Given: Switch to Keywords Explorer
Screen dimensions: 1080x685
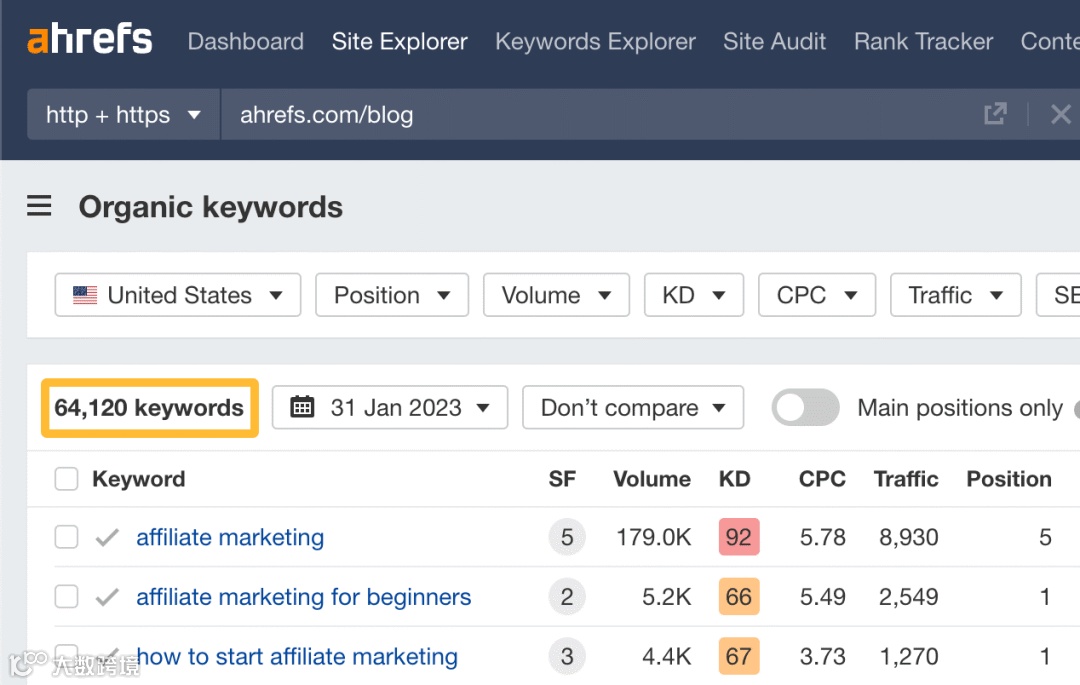Looking at the screenshot, I should (x=595, y=41).
